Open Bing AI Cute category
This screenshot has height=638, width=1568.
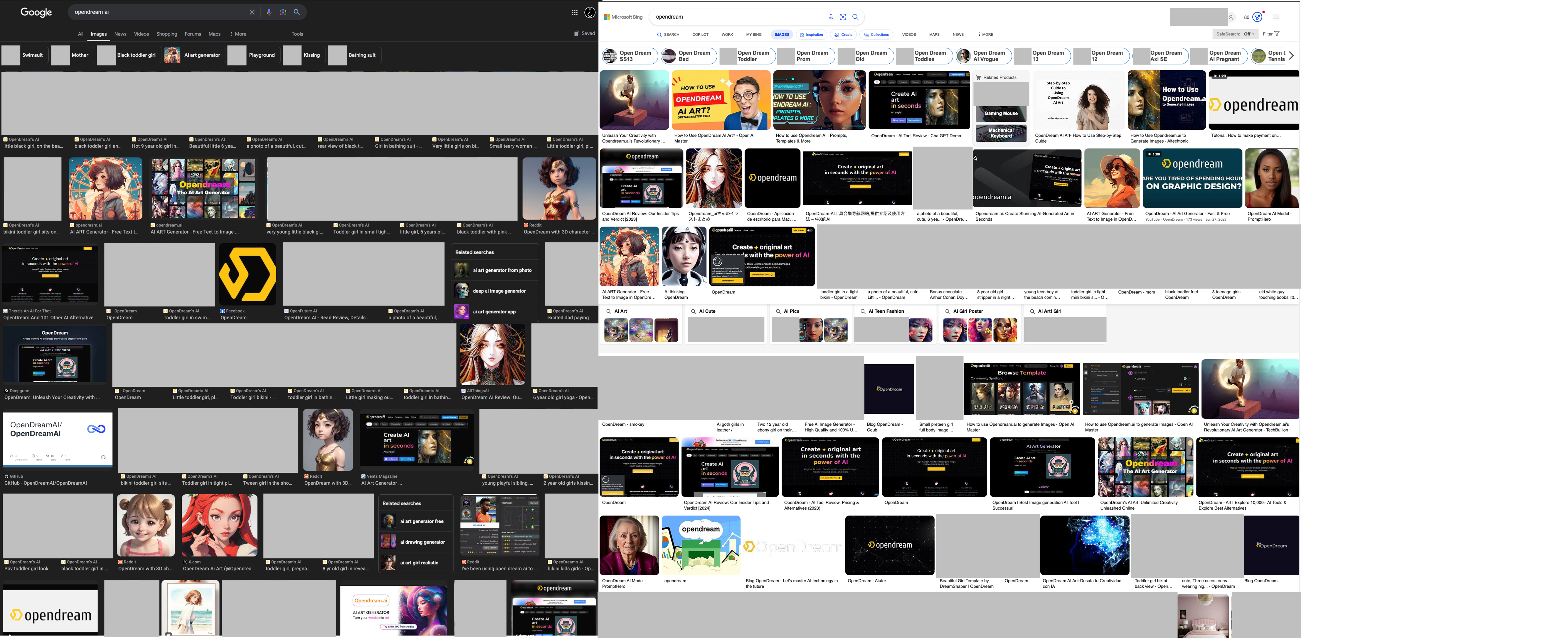tap(726, 324)
